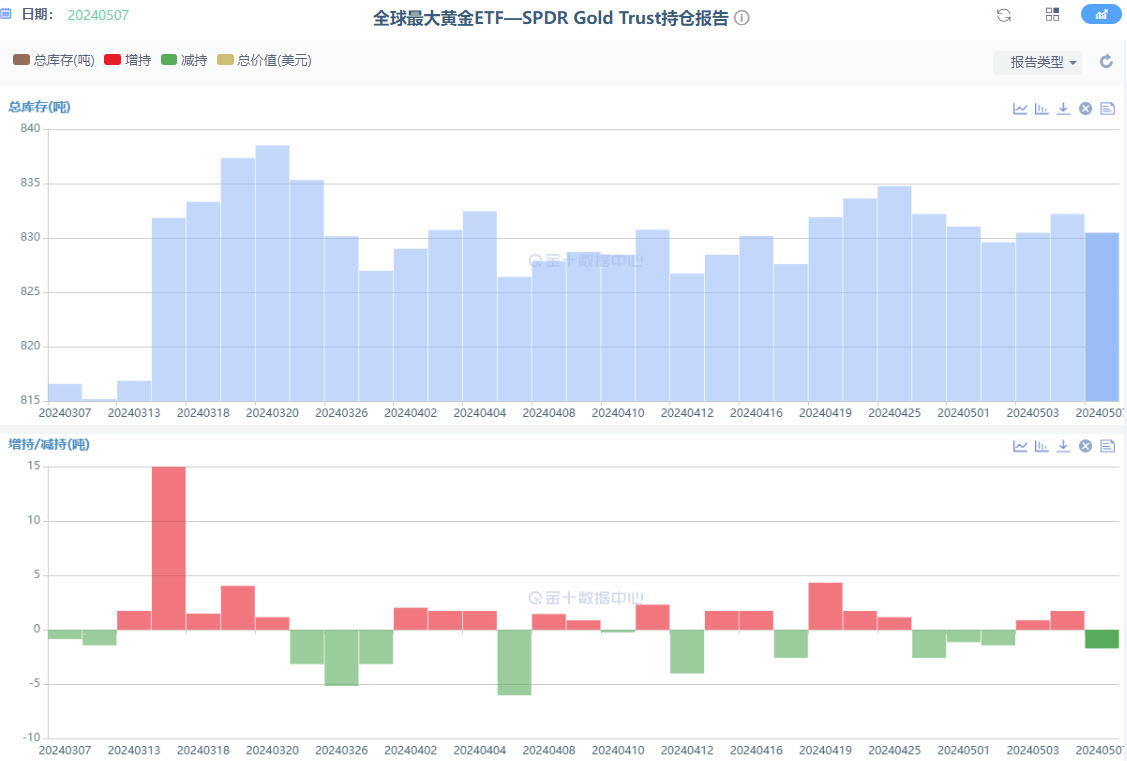Click 20240326 on the 增持/减持 chart x-axis

pyautogui.click(x=341, y=751)
